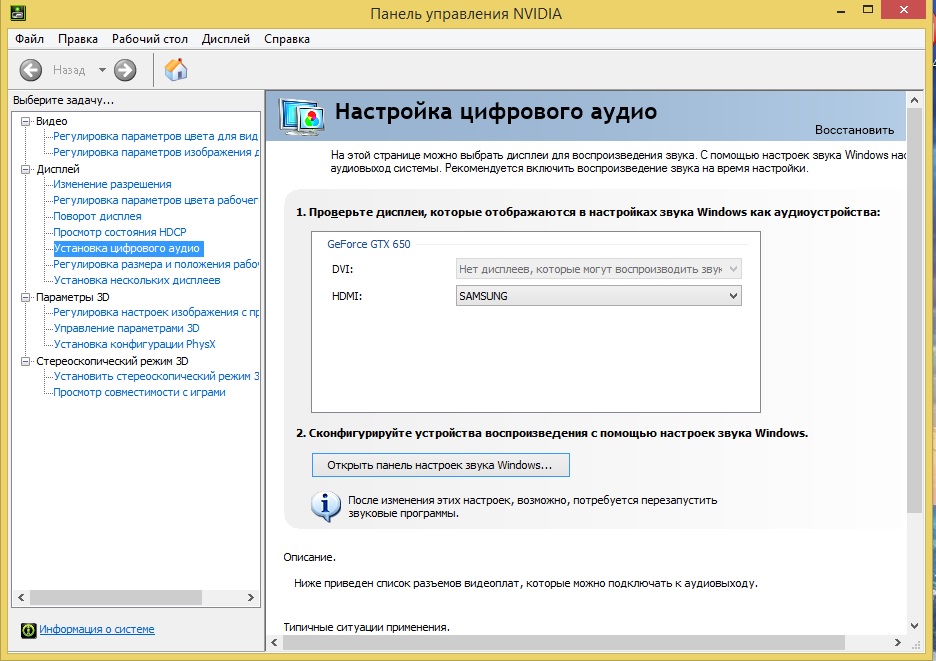Click the window resize grip corner

(x=915, y=644)
